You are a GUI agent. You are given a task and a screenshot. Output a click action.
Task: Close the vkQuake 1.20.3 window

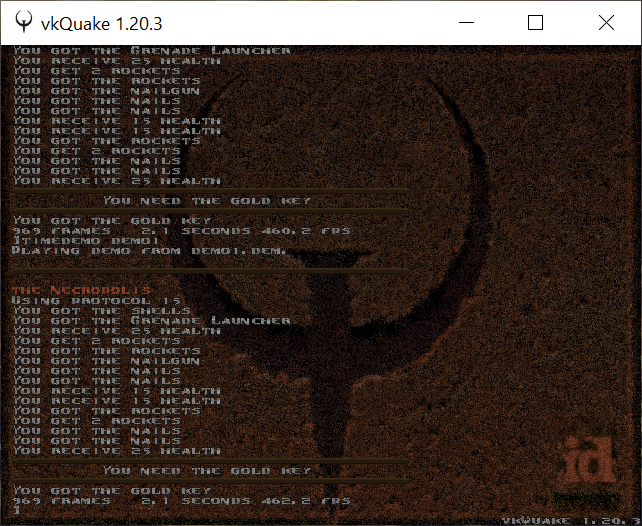pos(606,23)
